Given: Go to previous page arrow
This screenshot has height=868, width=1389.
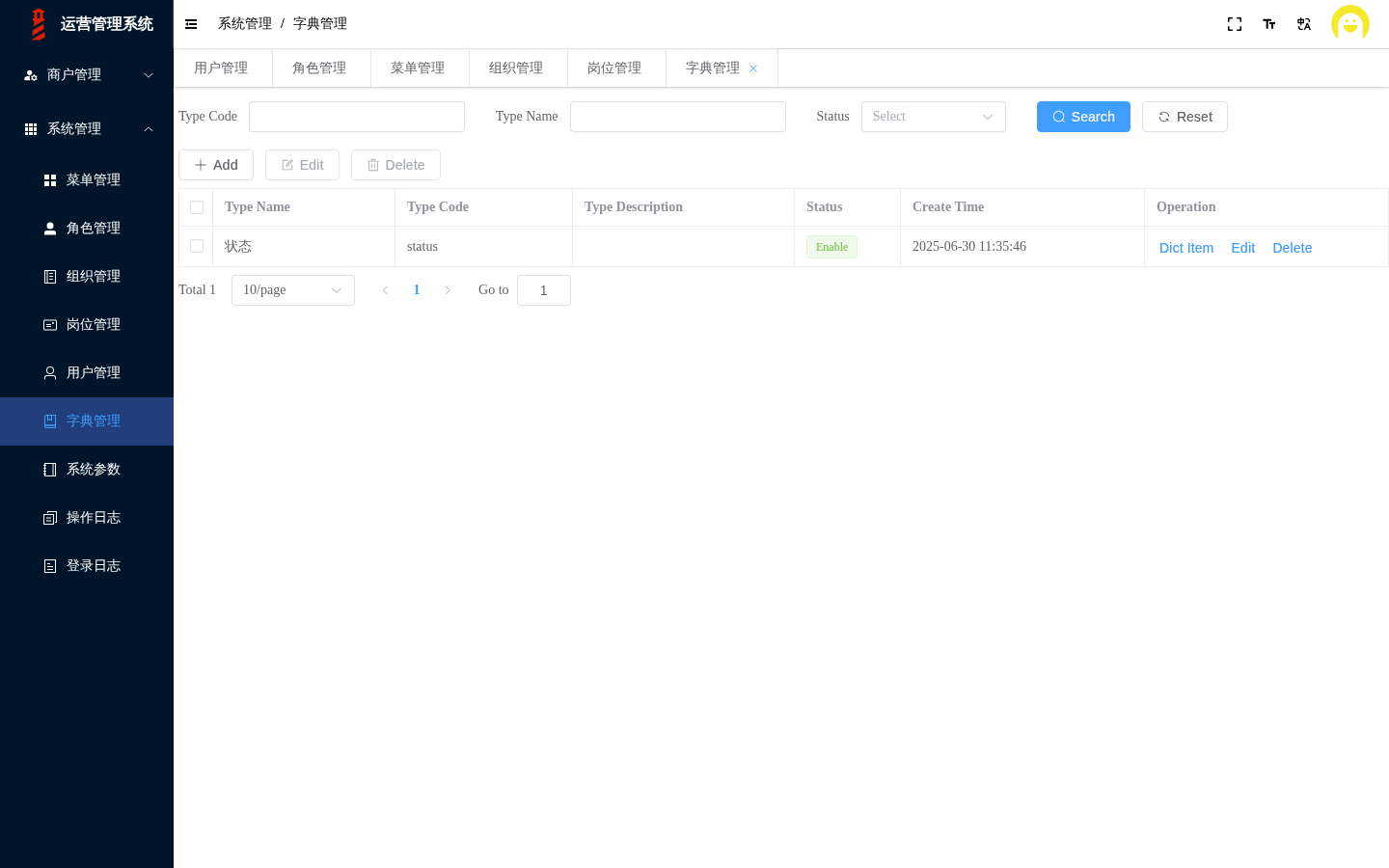Looking at the screenshot, I should point(385,290).
